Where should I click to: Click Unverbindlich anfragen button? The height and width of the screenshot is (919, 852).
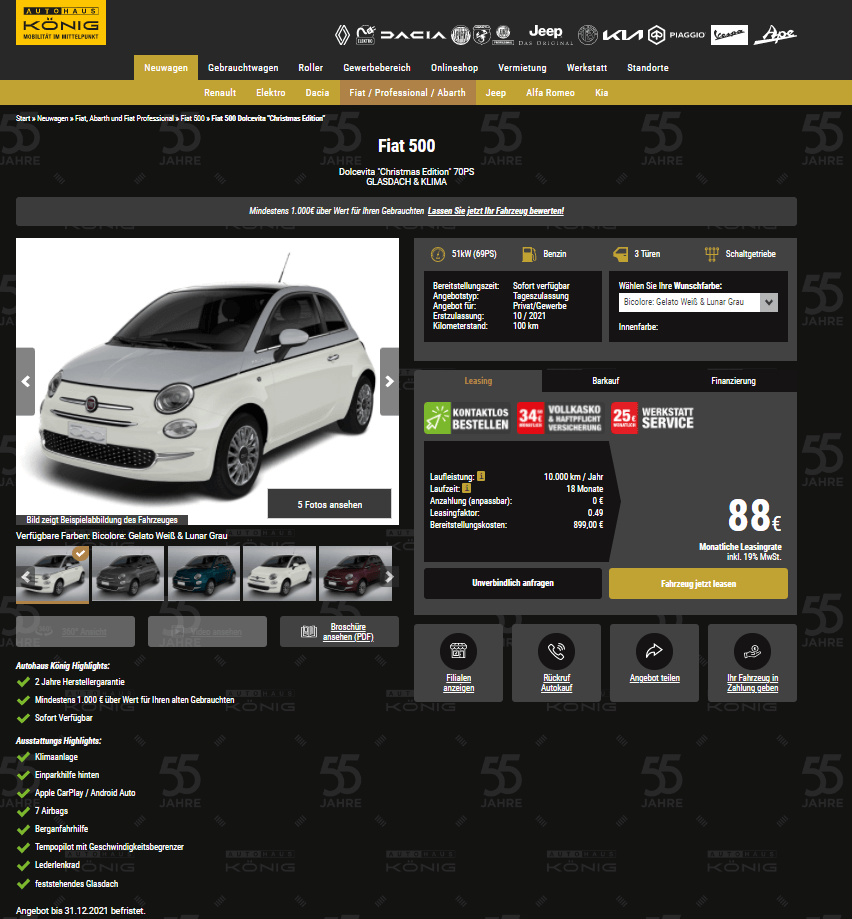coord(513,583)
